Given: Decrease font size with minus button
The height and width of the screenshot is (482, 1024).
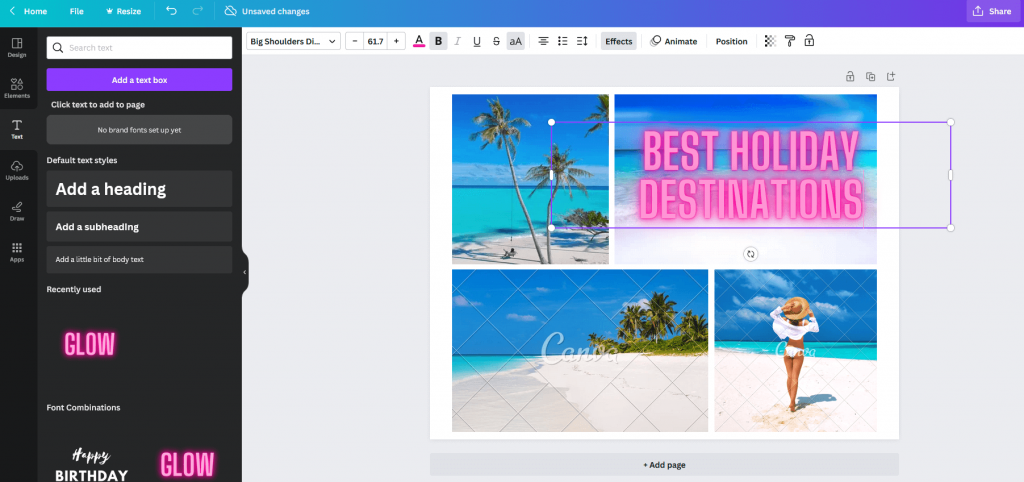Looking at the screenshot, I should [x=355, y=41].
